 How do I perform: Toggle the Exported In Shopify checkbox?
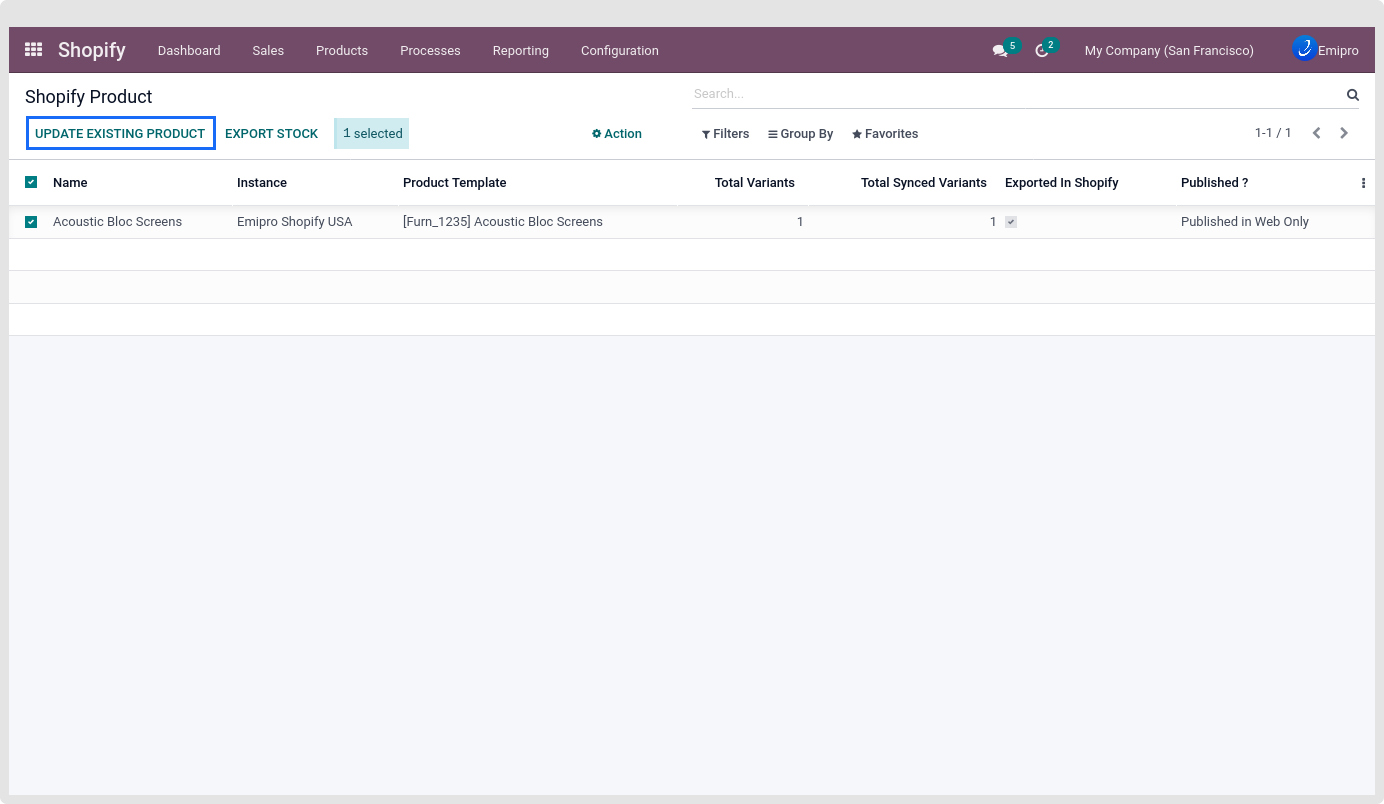pos(1011,222)
